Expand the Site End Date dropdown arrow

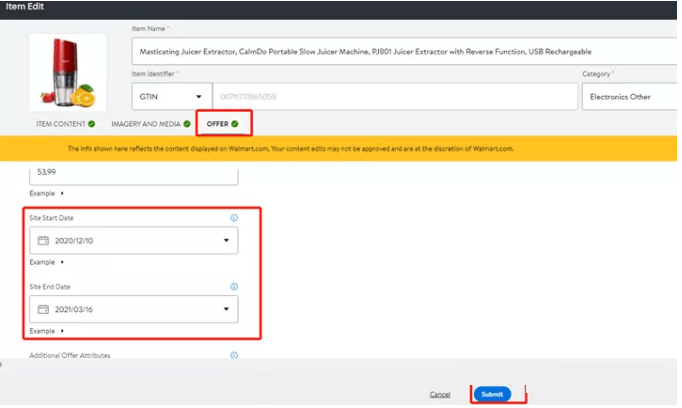coord(226,309)
